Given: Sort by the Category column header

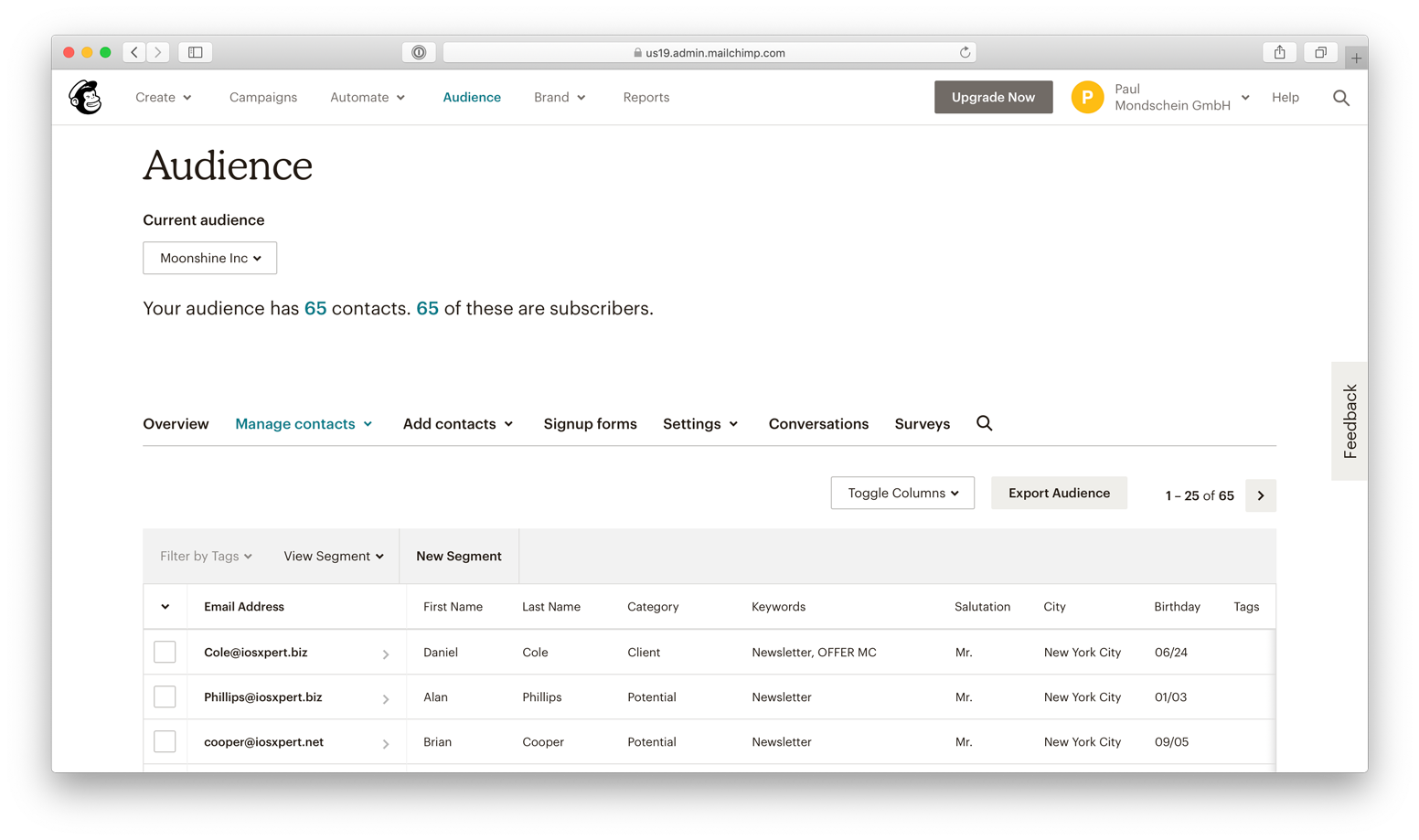Looking at the screenshot, I should pyautogui.click(x=653, y=607).
